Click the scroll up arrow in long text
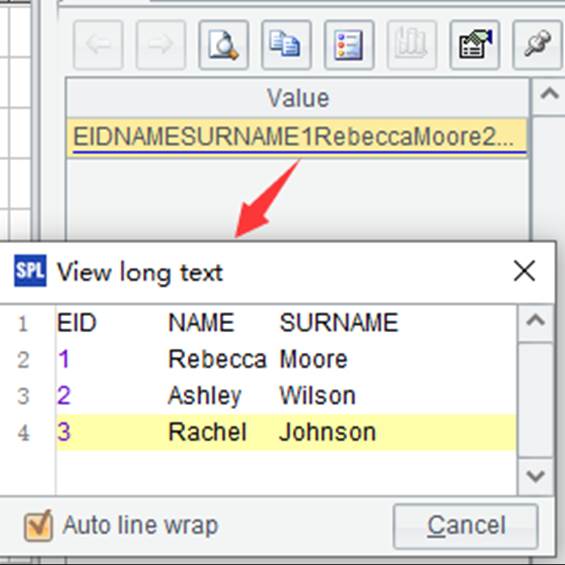Viewport: 565px width, 565px height. coord(535,321)
